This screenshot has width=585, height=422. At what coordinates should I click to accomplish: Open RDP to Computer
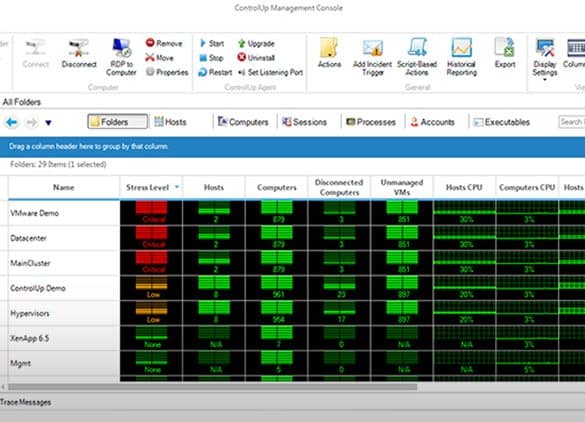121,57
